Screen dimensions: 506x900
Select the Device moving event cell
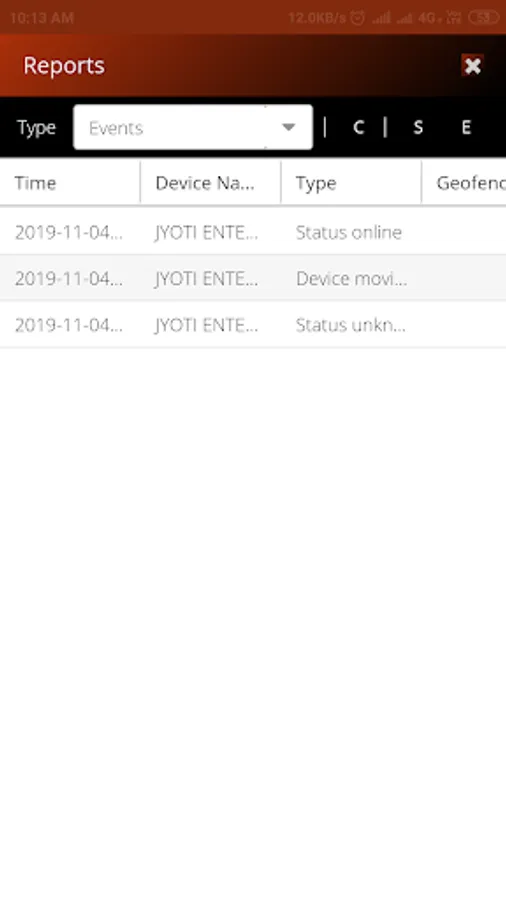click(351, 278)
